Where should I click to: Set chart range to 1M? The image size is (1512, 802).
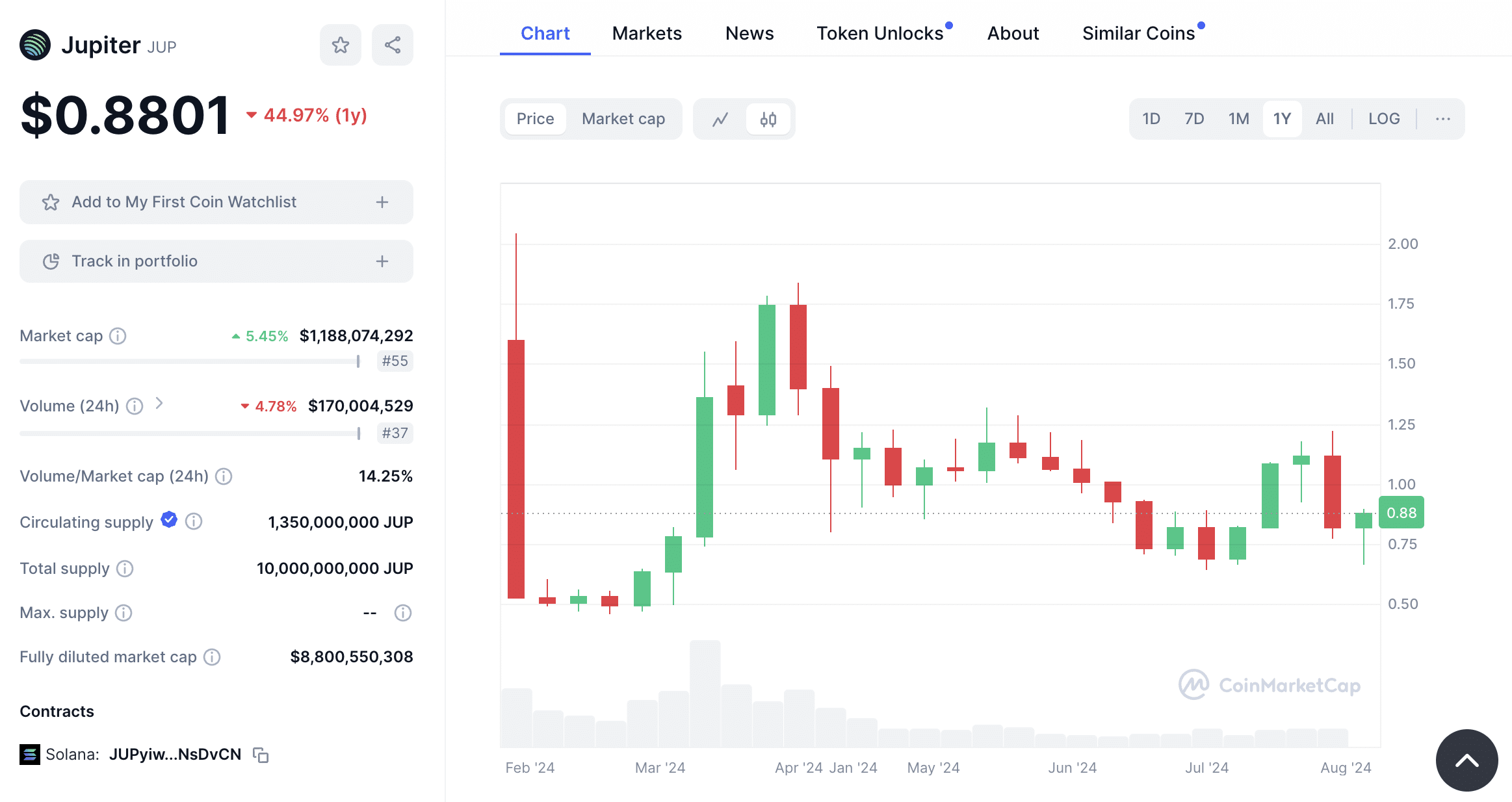(1239, 119)
